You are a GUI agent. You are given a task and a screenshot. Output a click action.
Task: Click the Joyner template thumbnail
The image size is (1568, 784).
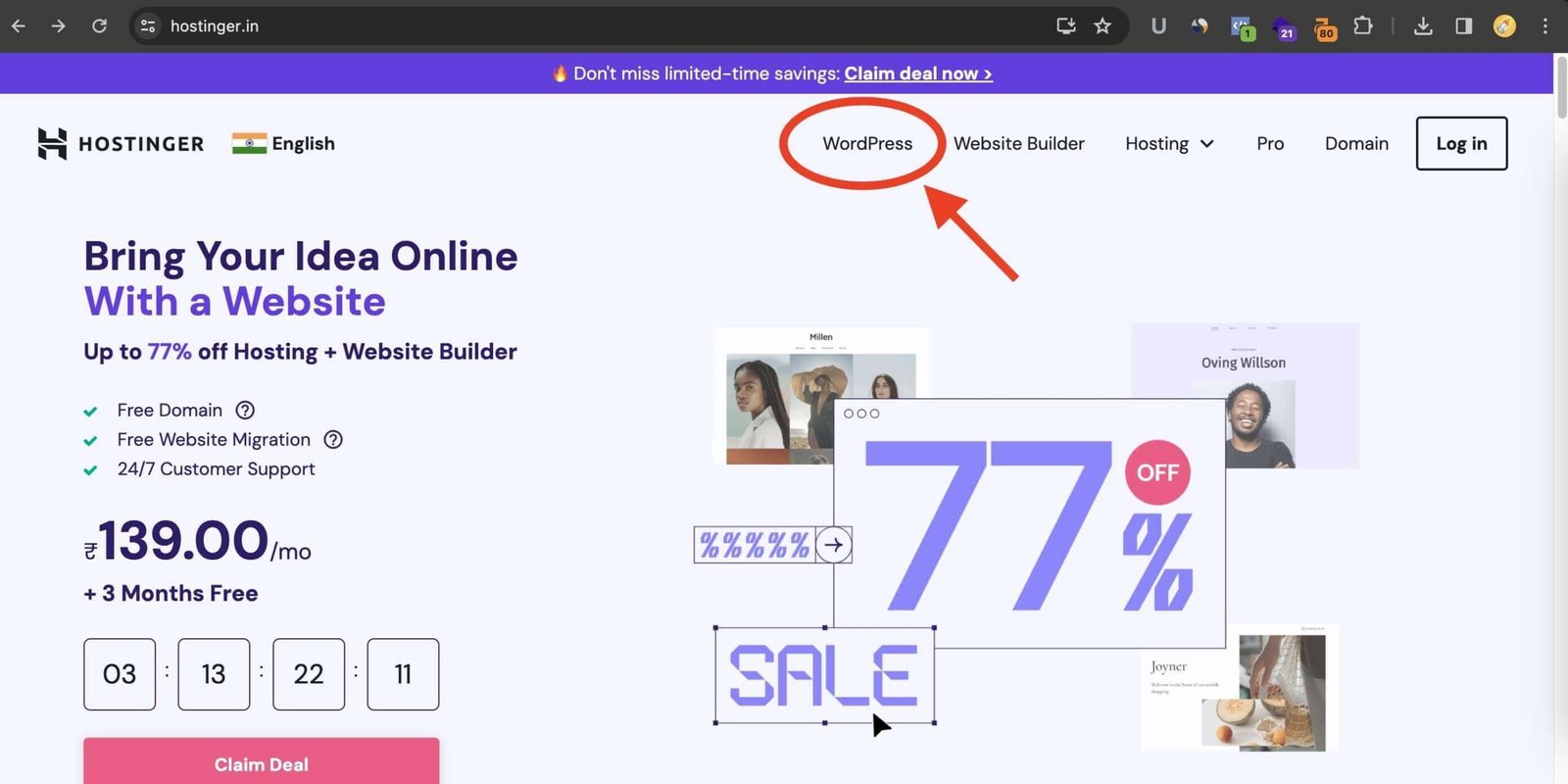[1240, 688]
